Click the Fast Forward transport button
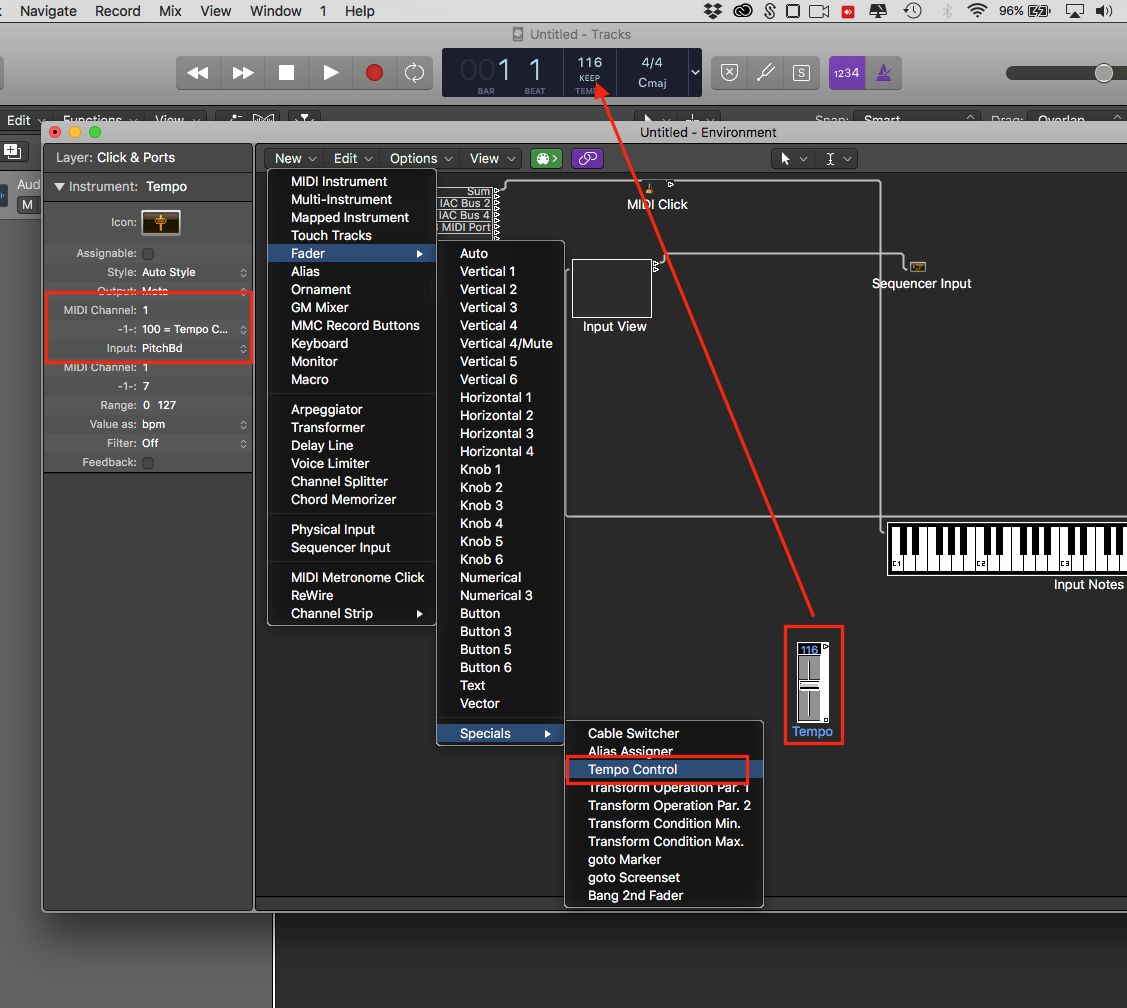This screenshot has width=1127, height=1008. pyautogui.click(x=242, y=73)
